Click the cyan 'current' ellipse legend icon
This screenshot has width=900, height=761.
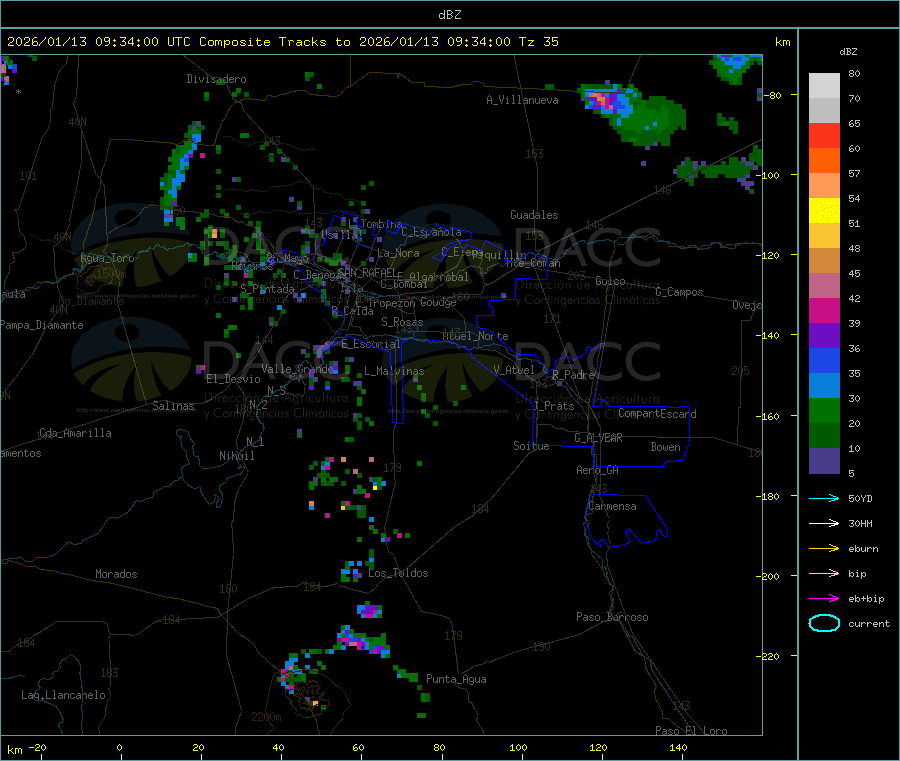point(824,623)
